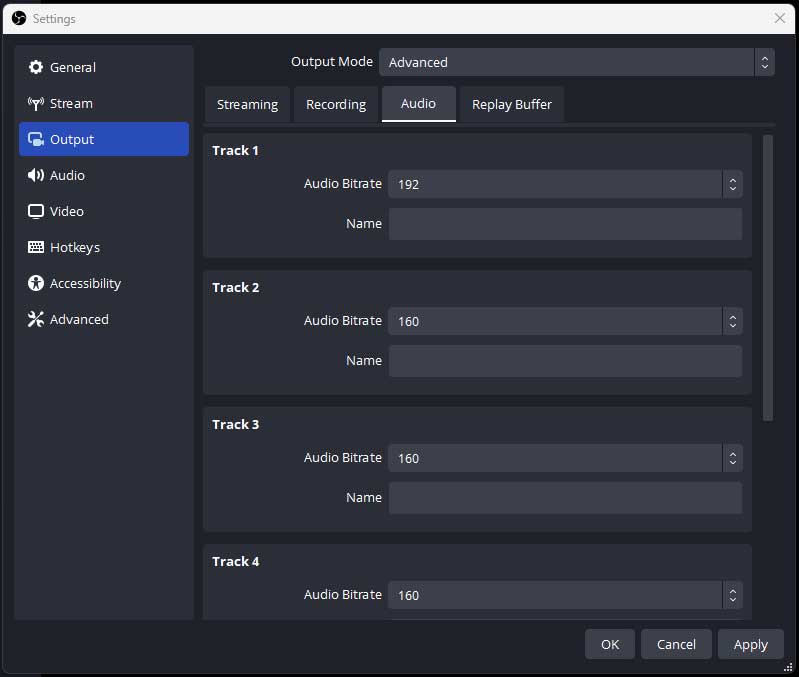Switch to the Streaming tab

click(247, 104)
